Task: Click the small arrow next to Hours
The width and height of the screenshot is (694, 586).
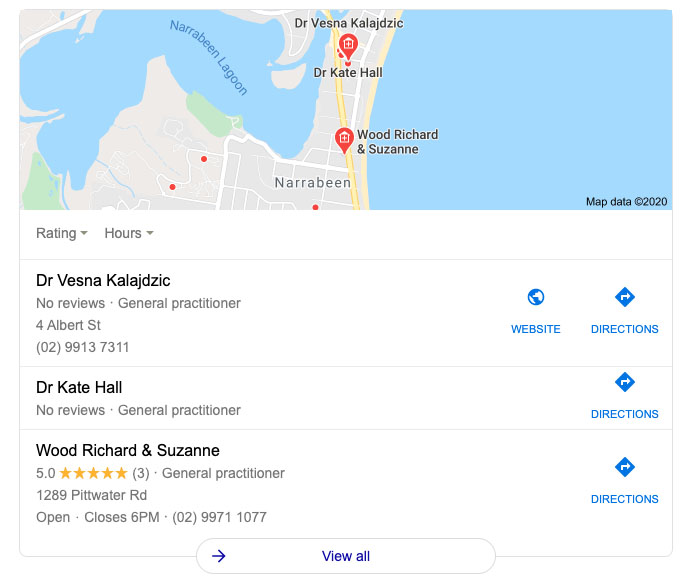Action: pos(150,233)
